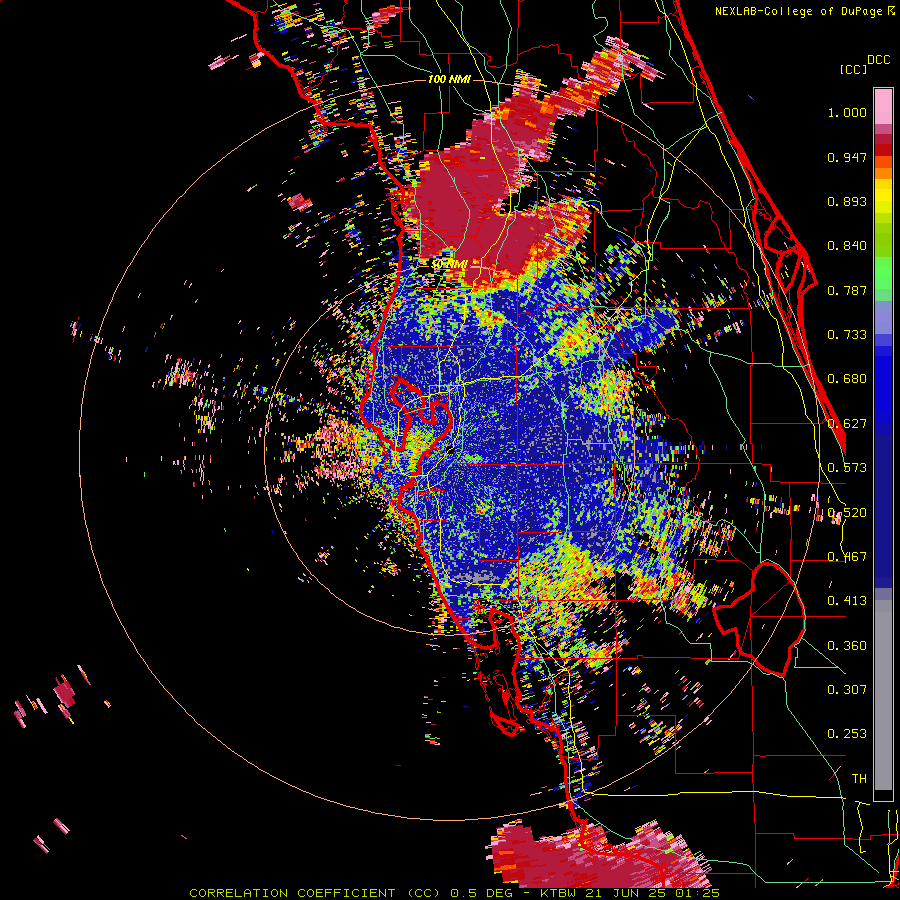Click the 100 NMI range ring label
This screenshot has height=900, width=900.
point(449,79)
